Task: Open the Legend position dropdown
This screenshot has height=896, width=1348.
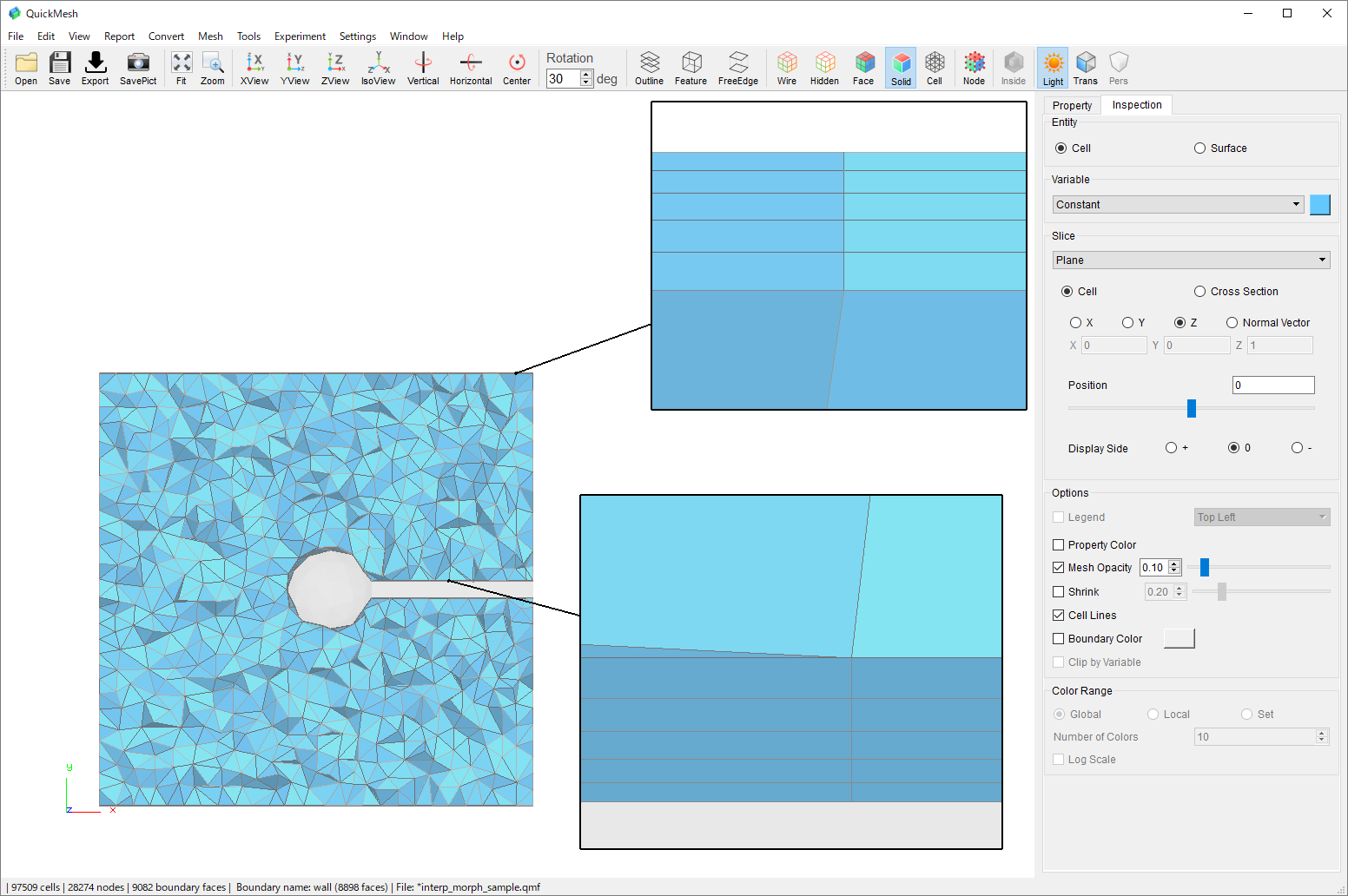Action: pos(1261,517)
